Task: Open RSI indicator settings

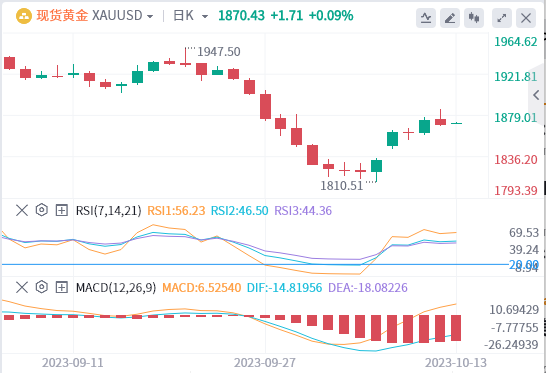Action: [x=42, y=210]
